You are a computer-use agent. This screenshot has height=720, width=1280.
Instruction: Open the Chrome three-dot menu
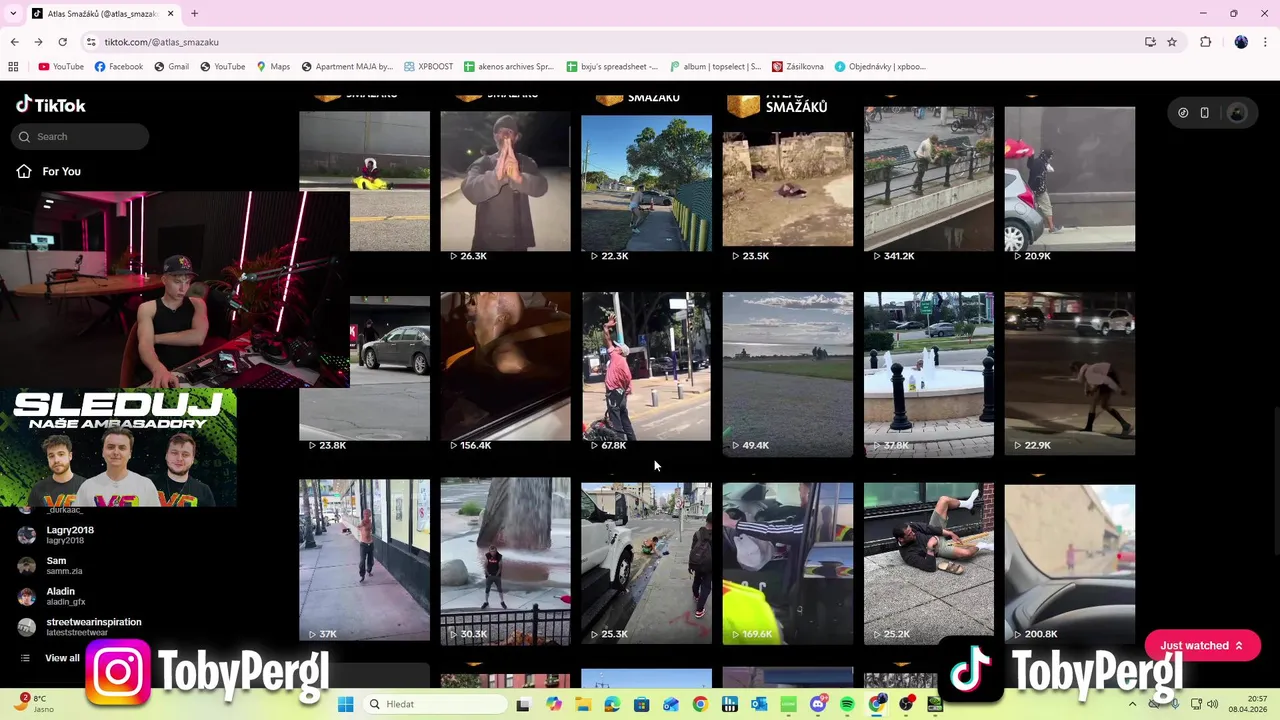click(1265, 42)
